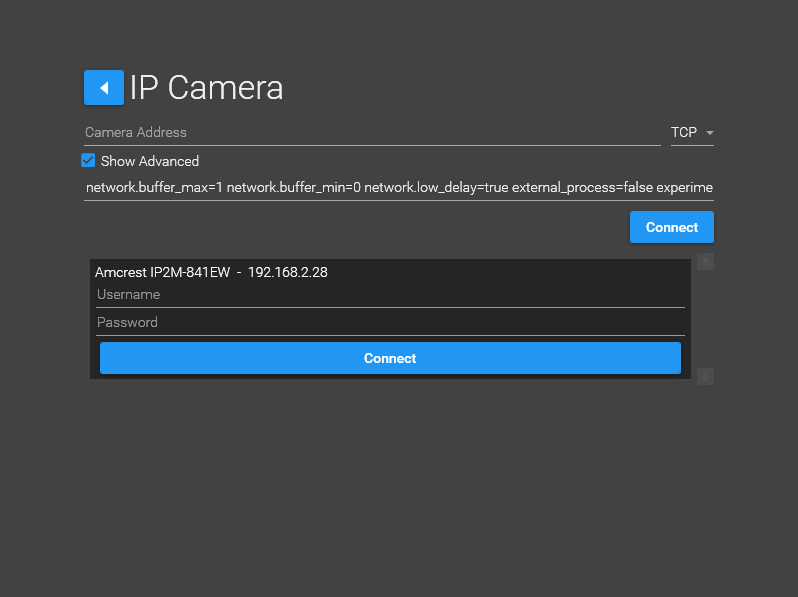Click the 192.168.2.28 IP address text
Image resolution: width=798 pixels, height=597 pixels.
(x=288, y=272)
